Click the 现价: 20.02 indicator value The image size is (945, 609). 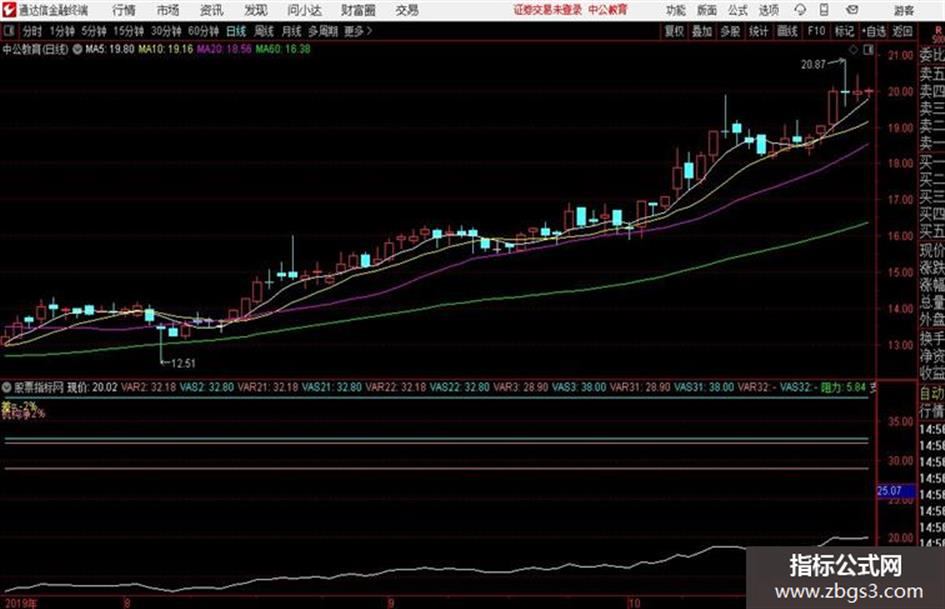[x=92, y=387]
